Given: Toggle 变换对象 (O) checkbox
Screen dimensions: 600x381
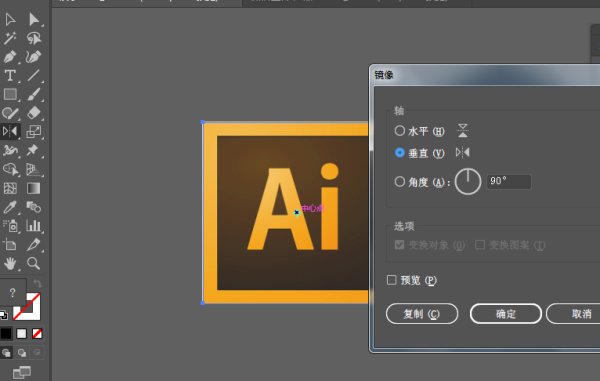Looking at the screenshot, I should [x=399, y=244].
